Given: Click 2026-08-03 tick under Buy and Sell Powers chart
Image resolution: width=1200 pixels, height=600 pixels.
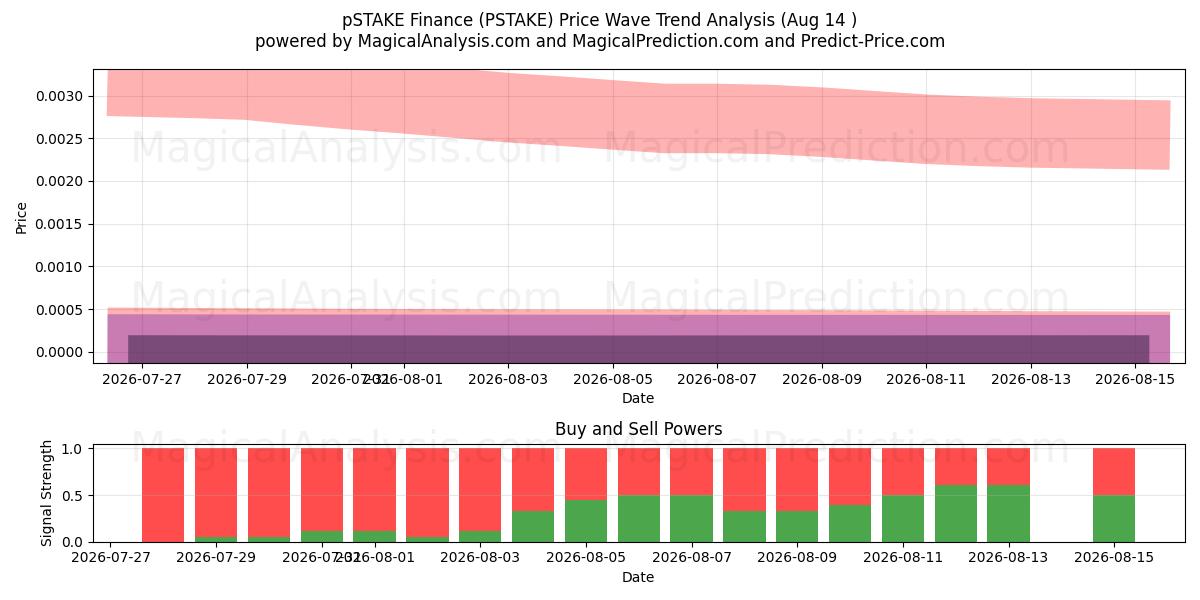Looking at the screenshot, I should pyautogui.click(x=480, y=558).
